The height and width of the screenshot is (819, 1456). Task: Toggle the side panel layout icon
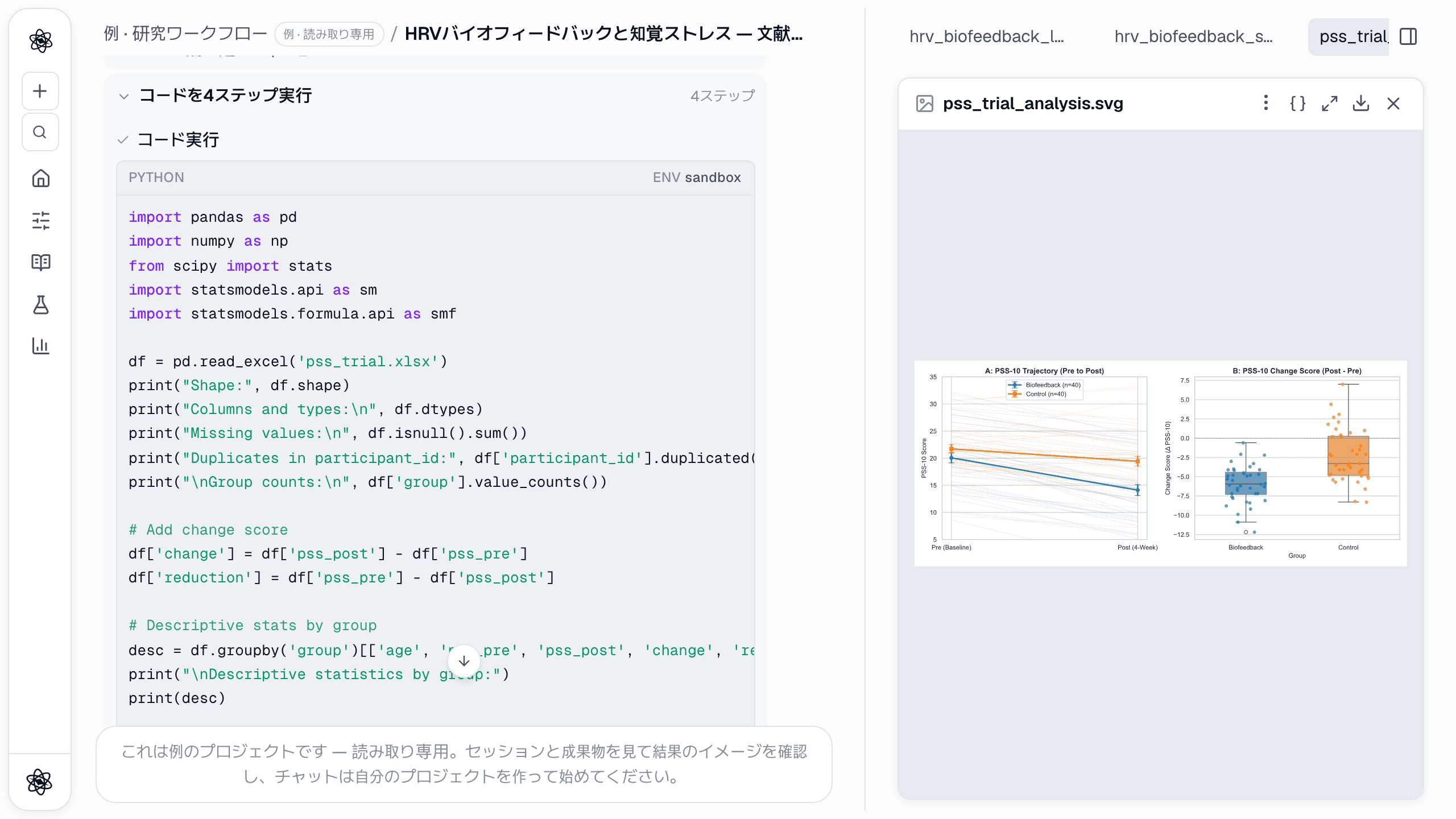[x=1408, y=36]
